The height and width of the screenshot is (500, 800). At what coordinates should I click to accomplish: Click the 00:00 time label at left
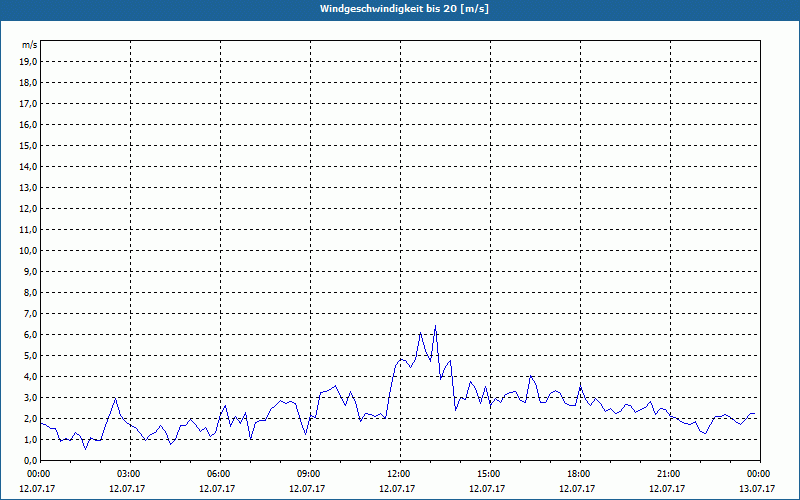coord(38,474)
